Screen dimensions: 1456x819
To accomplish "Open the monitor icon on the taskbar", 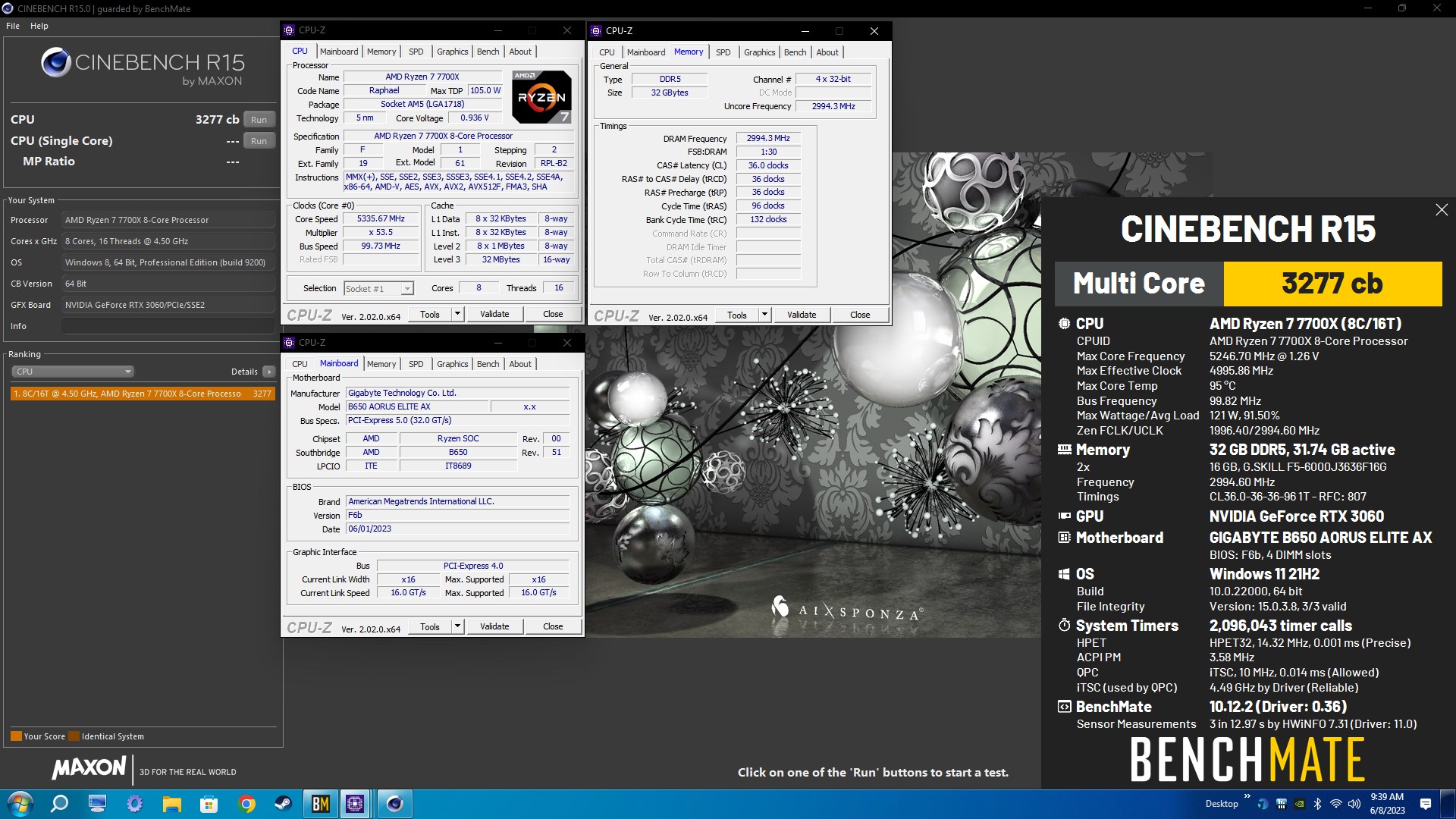I will 97,804.
